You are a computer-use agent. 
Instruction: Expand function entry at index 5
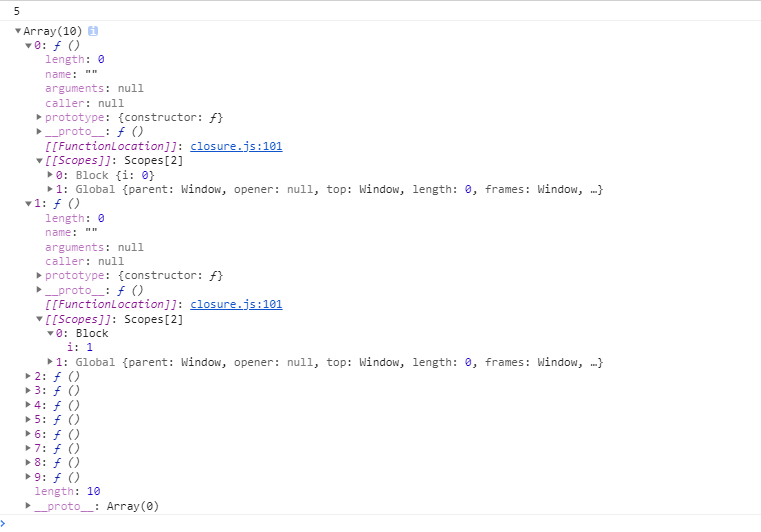click(x=28, y=420)
